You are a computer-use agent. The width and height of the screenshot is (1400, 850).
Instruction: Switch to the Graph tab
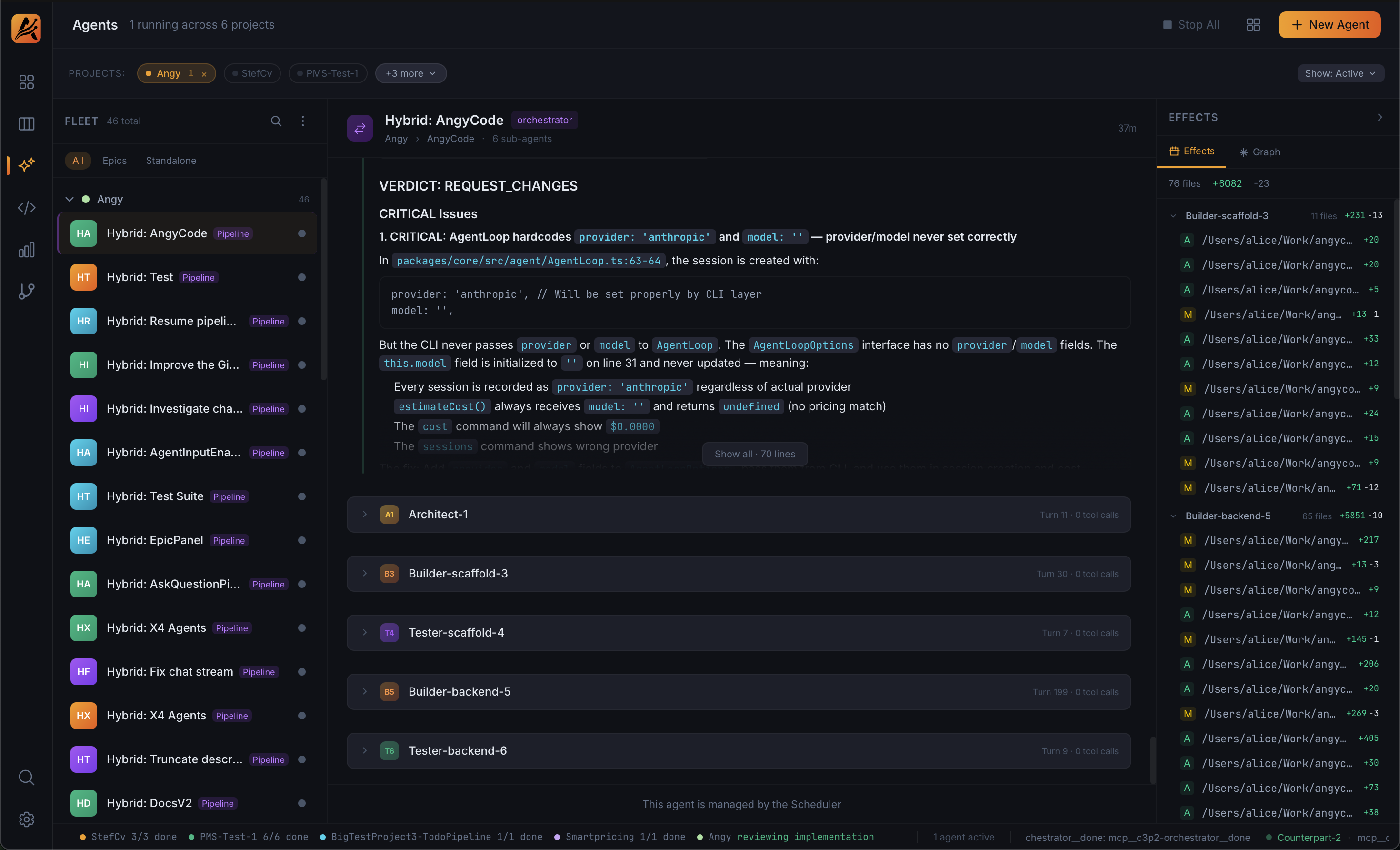point(1260,152)
